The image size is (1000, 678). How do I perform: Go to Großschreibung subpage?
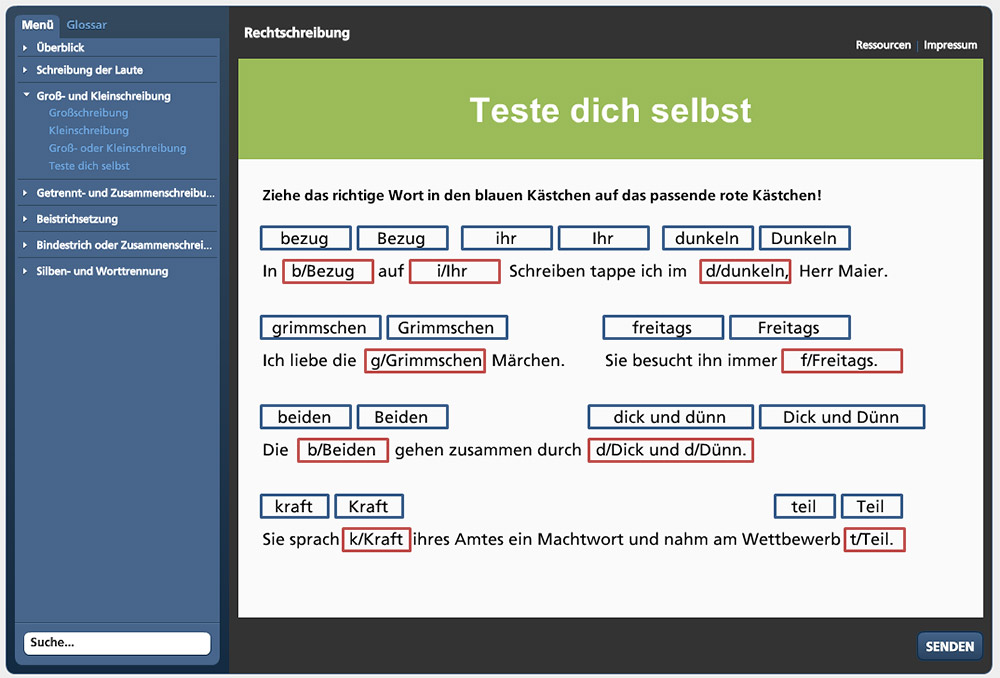point(89,113)
